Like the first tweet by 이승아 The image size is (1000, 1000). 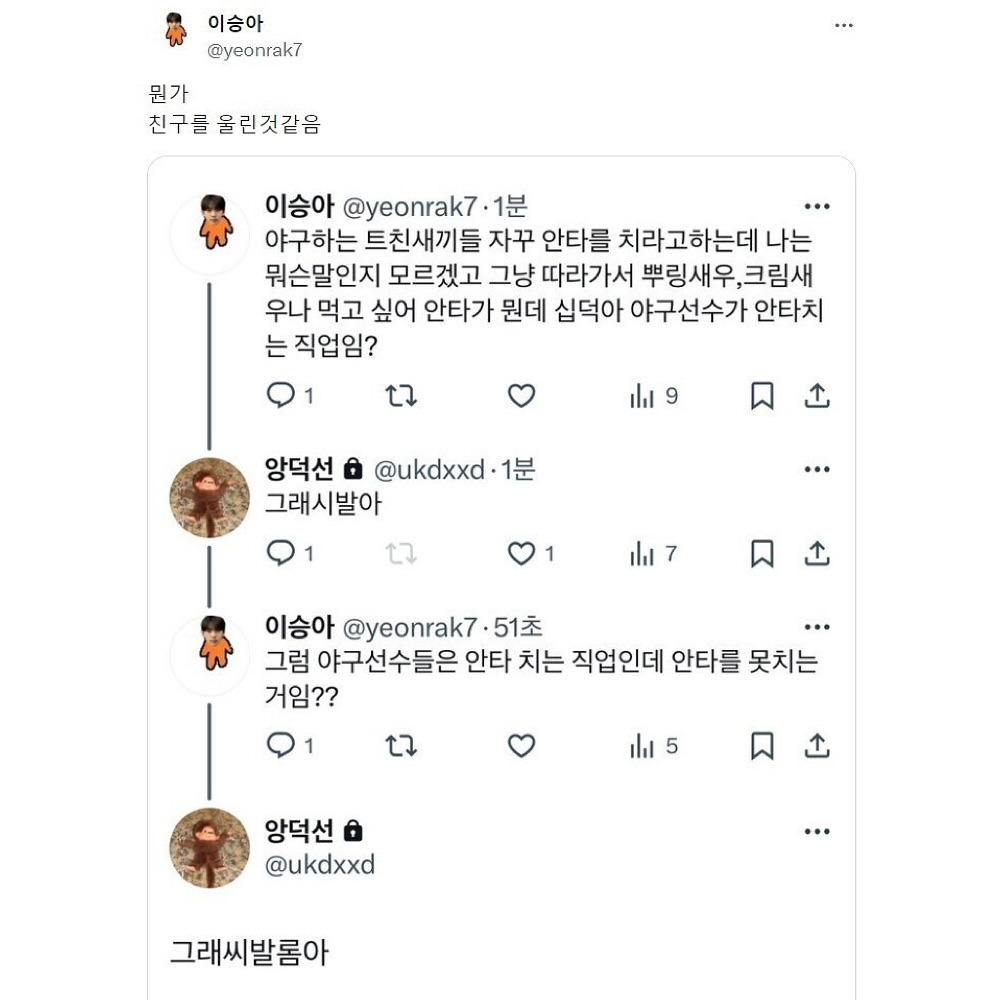[521, 396]
